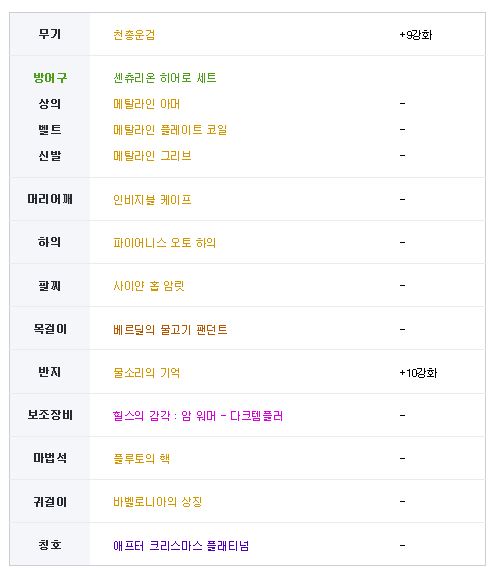Select the 인비지블 케이프 shoulder item
The width and height of the screenshot is (502, 581).
point(152,200)
